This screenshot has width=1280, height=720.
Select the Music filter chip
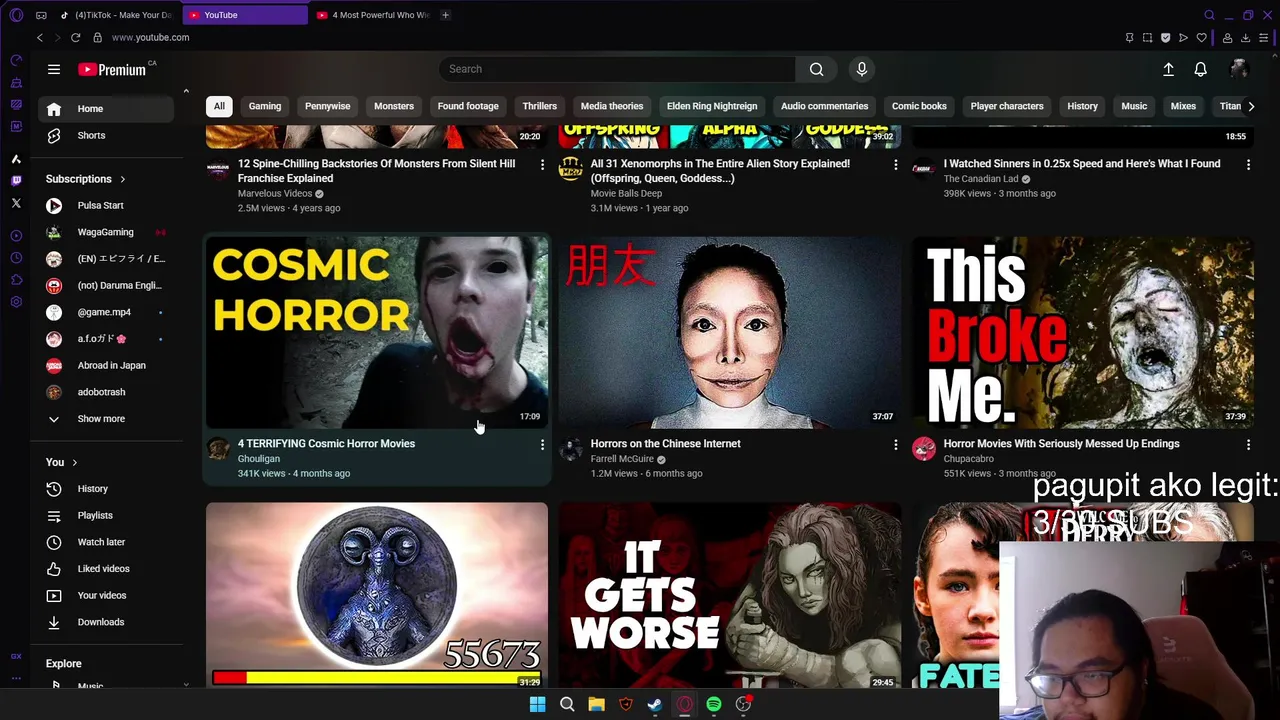(1134, 106)
